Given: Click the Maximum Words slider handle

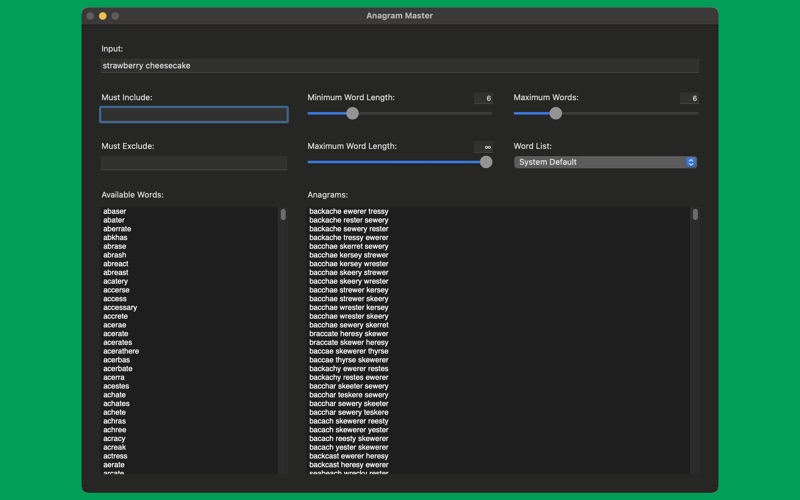Looking at the screenshot, I should [556, 113].
